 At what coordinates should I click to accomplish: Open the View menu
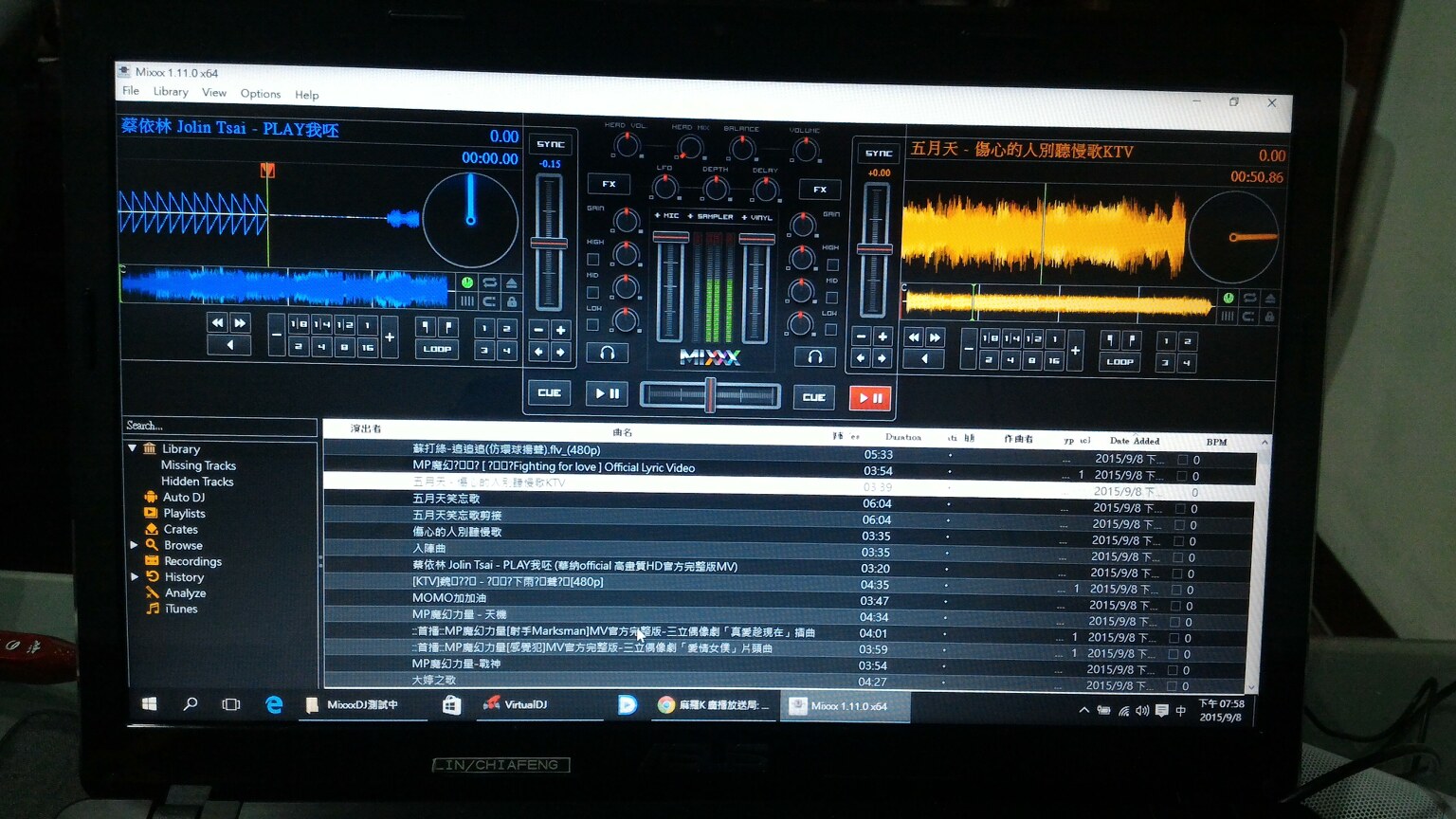(214, 93)
